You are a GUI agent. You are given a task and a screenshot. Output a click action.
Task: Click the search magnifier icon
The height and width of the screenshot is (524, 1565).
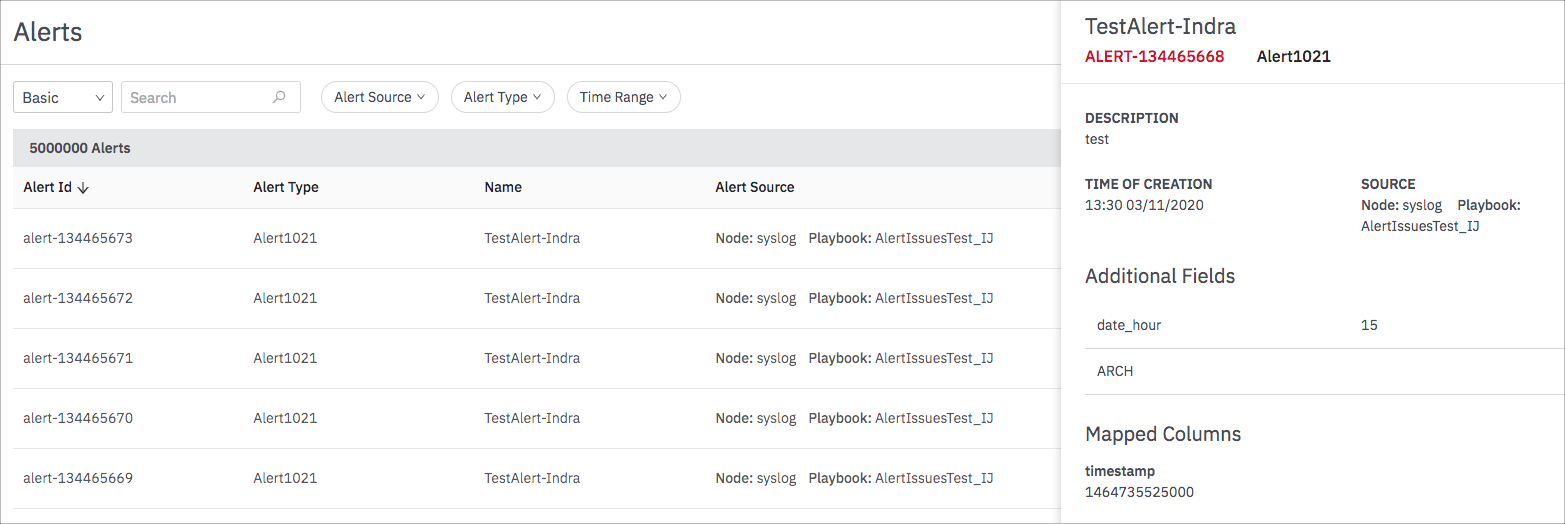279,97
